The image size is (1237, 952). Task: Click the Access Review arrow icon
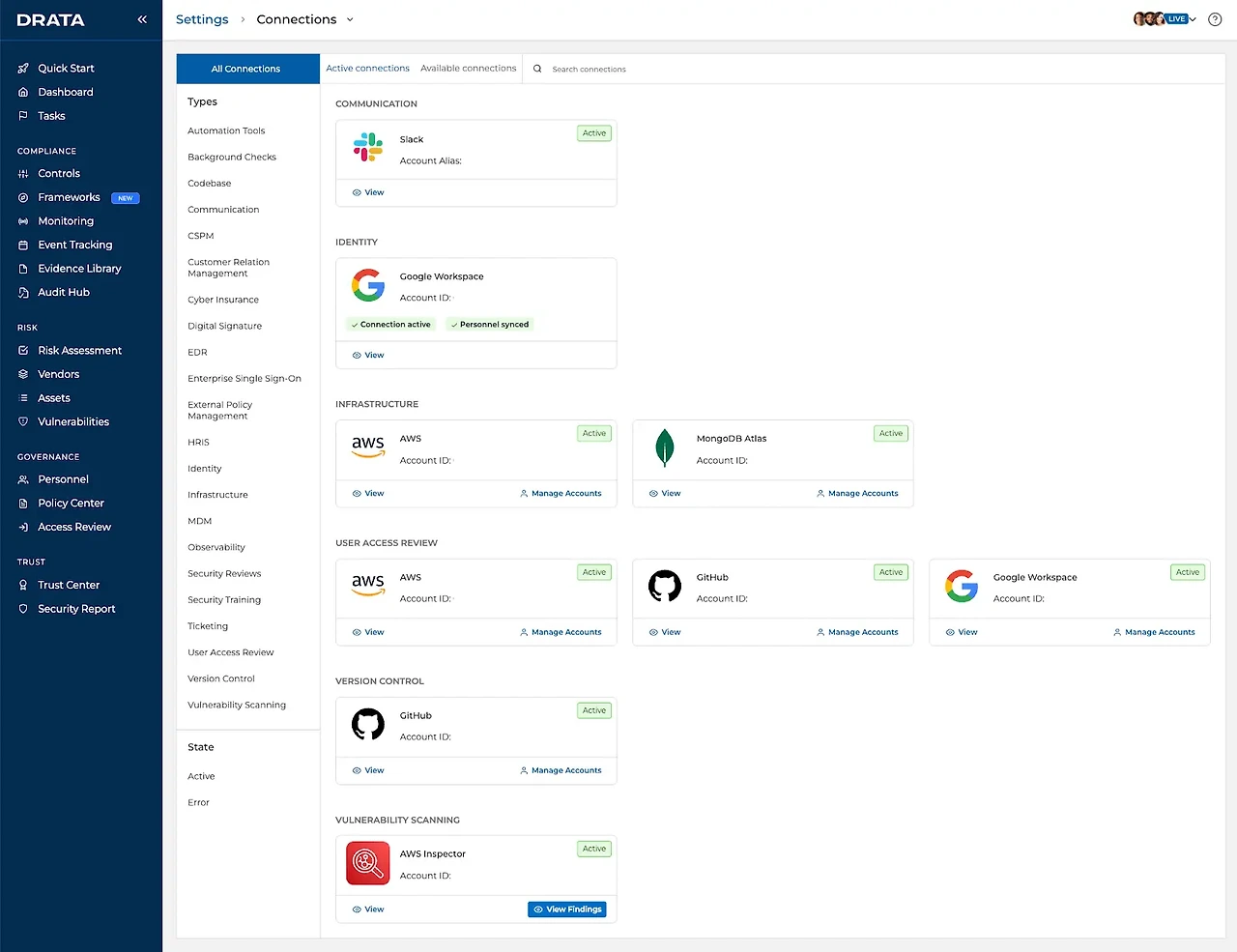click(23, 528)
